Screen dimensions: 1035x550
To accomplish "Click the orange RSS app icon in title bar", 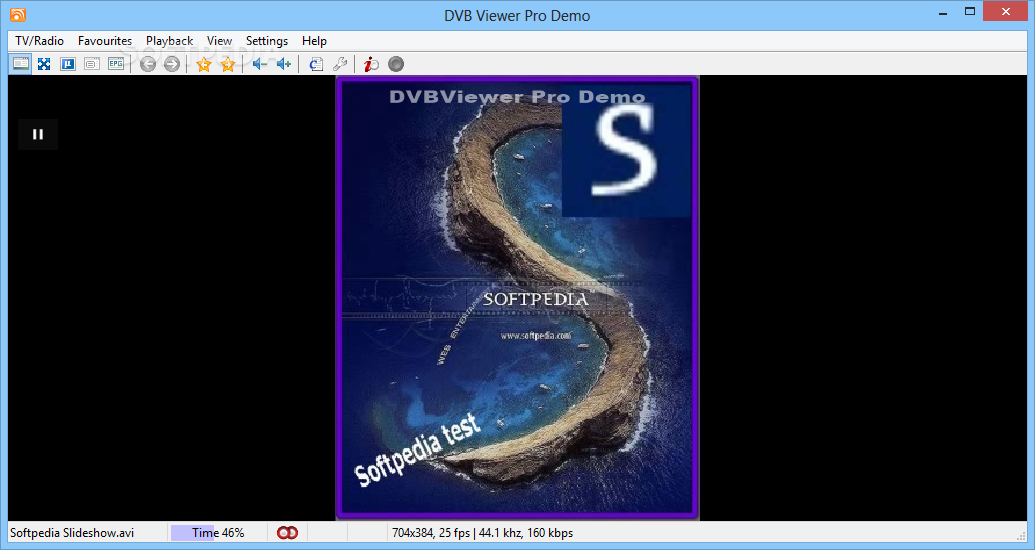I will (18, 15).
